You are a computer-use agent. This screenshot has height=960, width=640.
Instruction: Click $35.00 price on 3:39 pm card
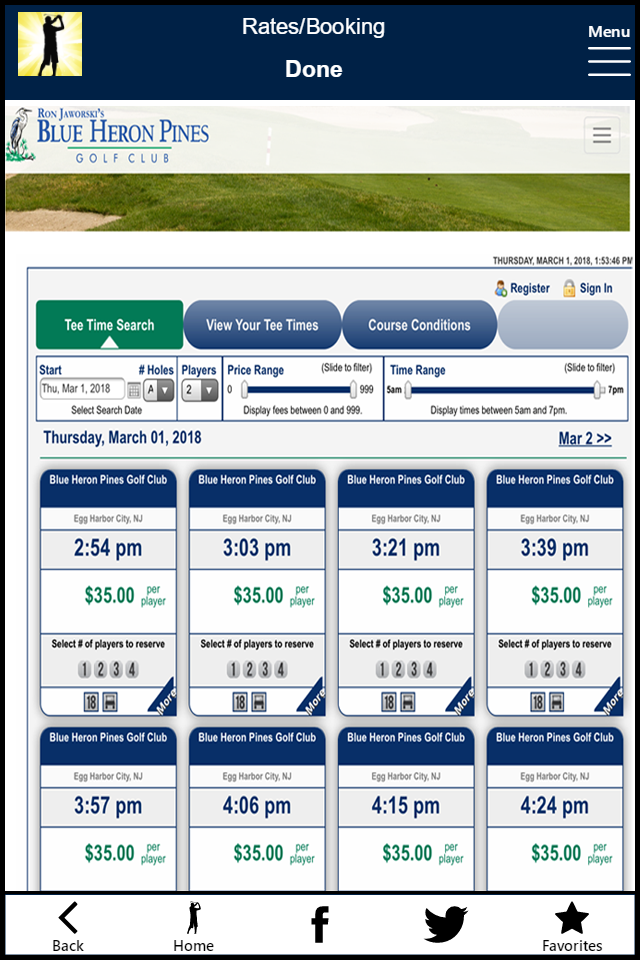(556, 595)
